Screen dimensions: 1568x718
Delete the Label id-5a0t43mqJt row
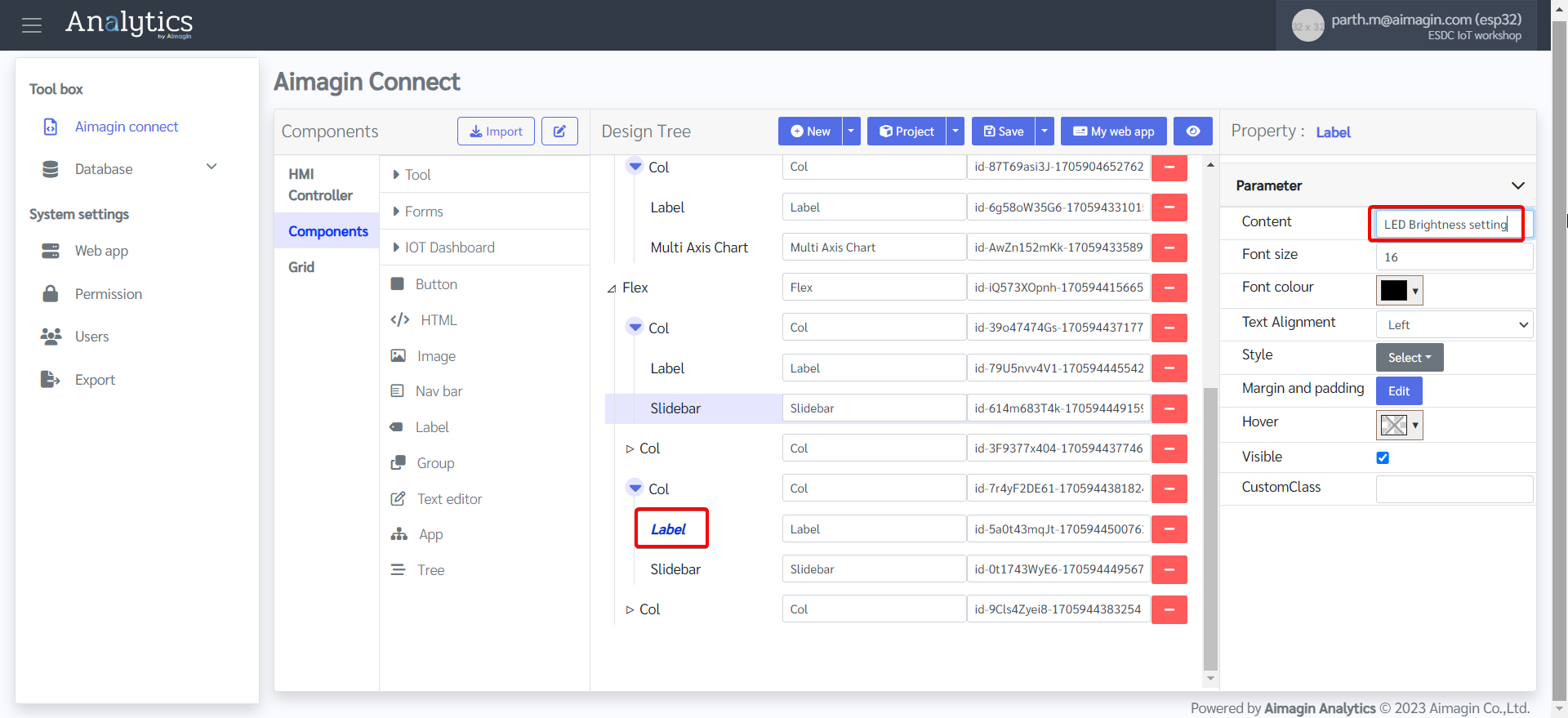[x=1169, y=529]
